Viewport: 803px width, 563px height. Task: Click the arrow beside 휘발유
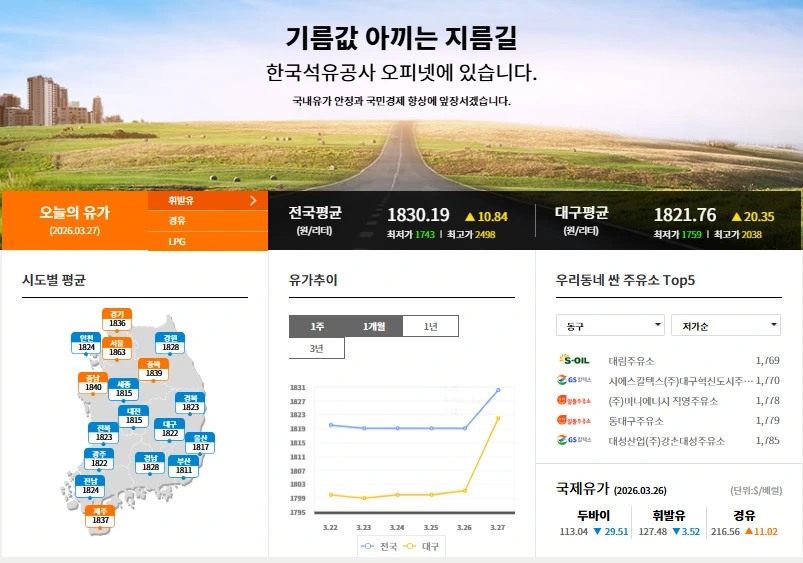pyautogui.click(x=253, y=200)
